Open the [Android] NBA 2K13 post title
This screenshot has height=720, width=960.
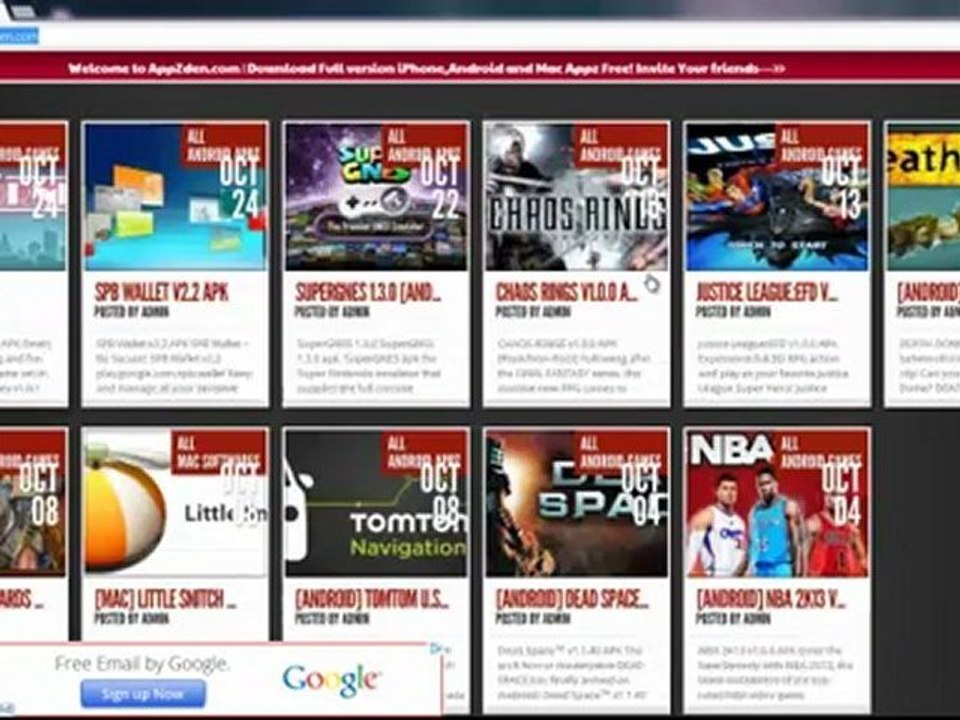(x=771, y=599)
